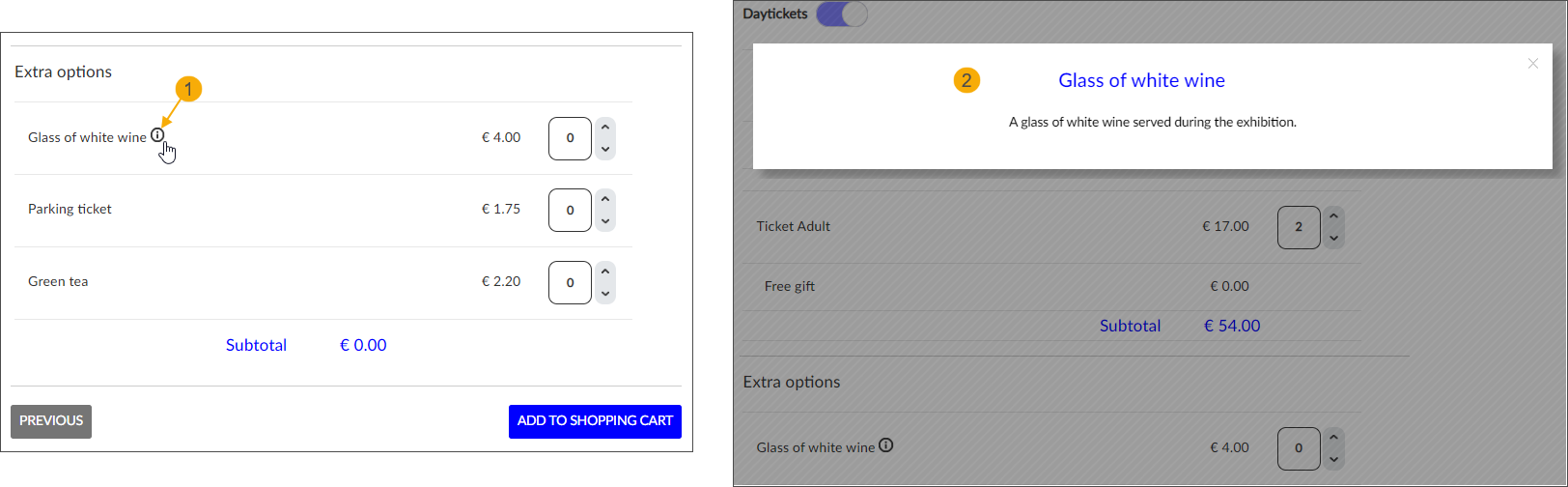
Task: Increase Ticket Adult quantity
Action: point(1333,216)
